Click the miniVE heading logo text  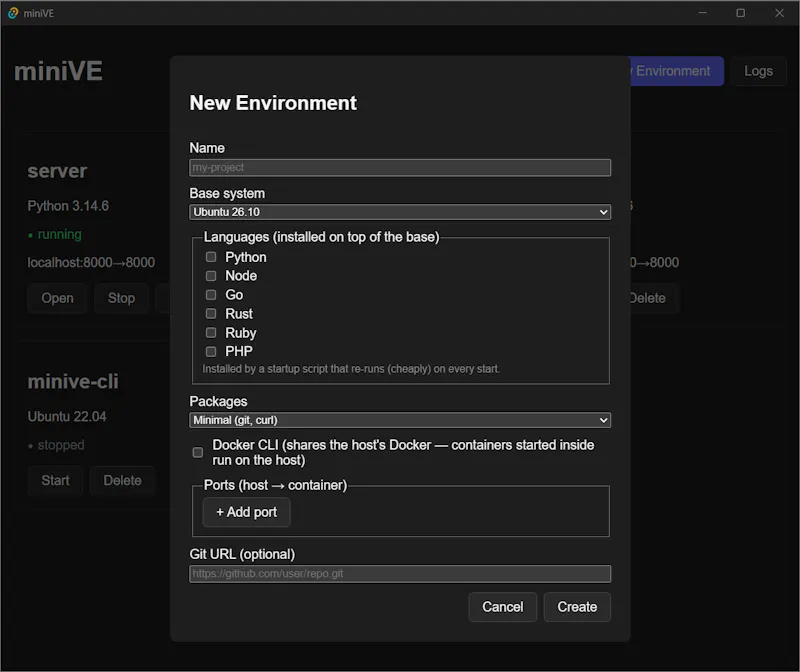[x=58, y=71]
